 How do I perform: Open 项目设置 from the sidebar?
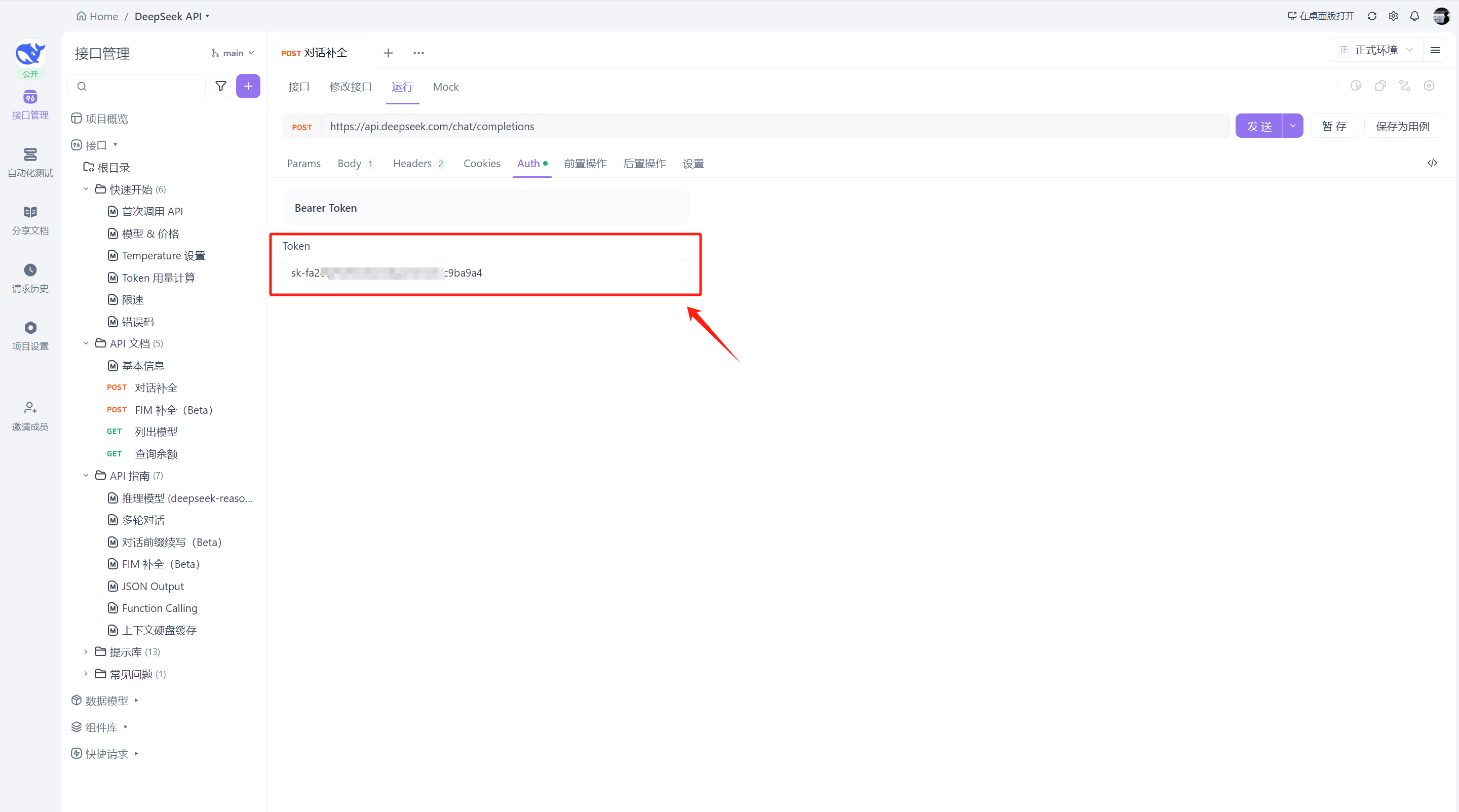click(x=30, y=335)
